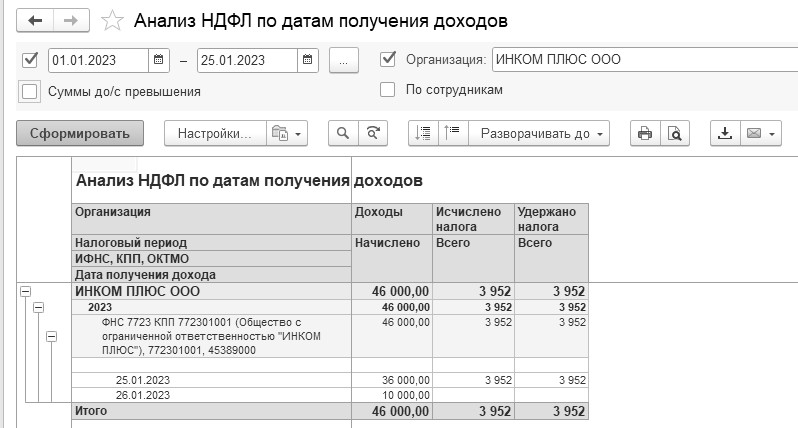This screenshot has width=798, height=428.
Task: Enable 'Суммы до/с превышения' checkbox
Action: pos(30,92)
